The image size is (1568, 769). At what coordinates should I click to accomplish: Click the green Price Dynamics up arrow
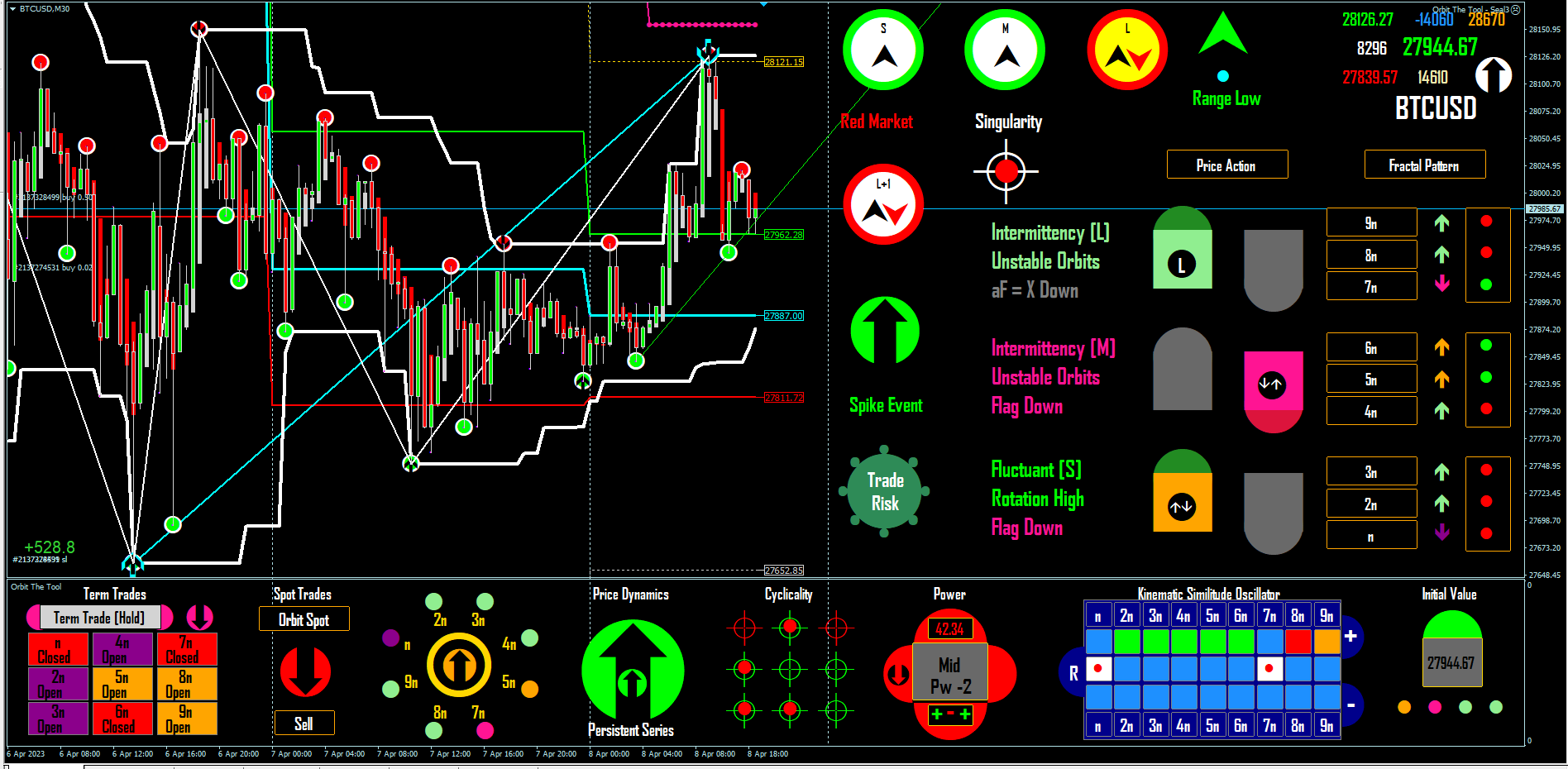click(633, 670)
